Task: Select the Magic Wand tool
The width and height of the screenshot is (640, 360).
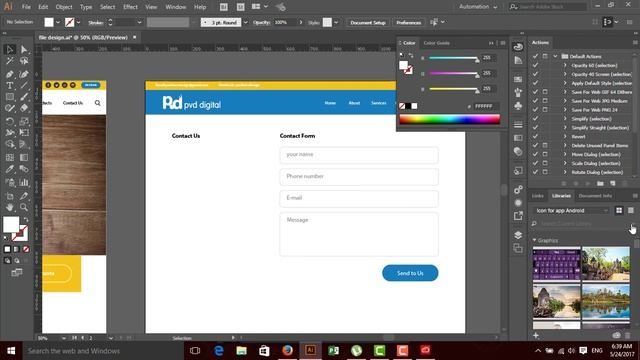Action: pos(10,61)
